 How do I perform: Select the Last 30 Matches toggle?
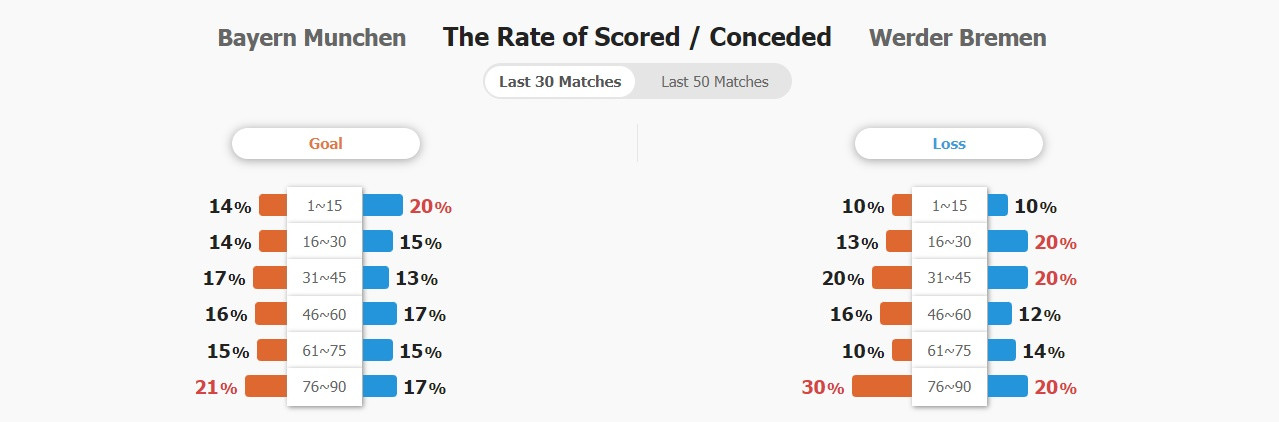560,82
